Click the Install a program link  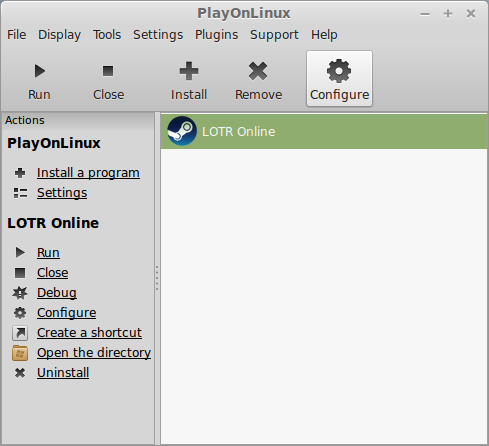click(88, 173)
